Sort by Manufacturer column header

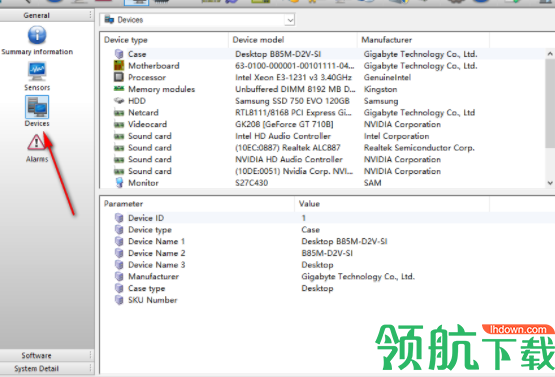(x=423, y=40)
